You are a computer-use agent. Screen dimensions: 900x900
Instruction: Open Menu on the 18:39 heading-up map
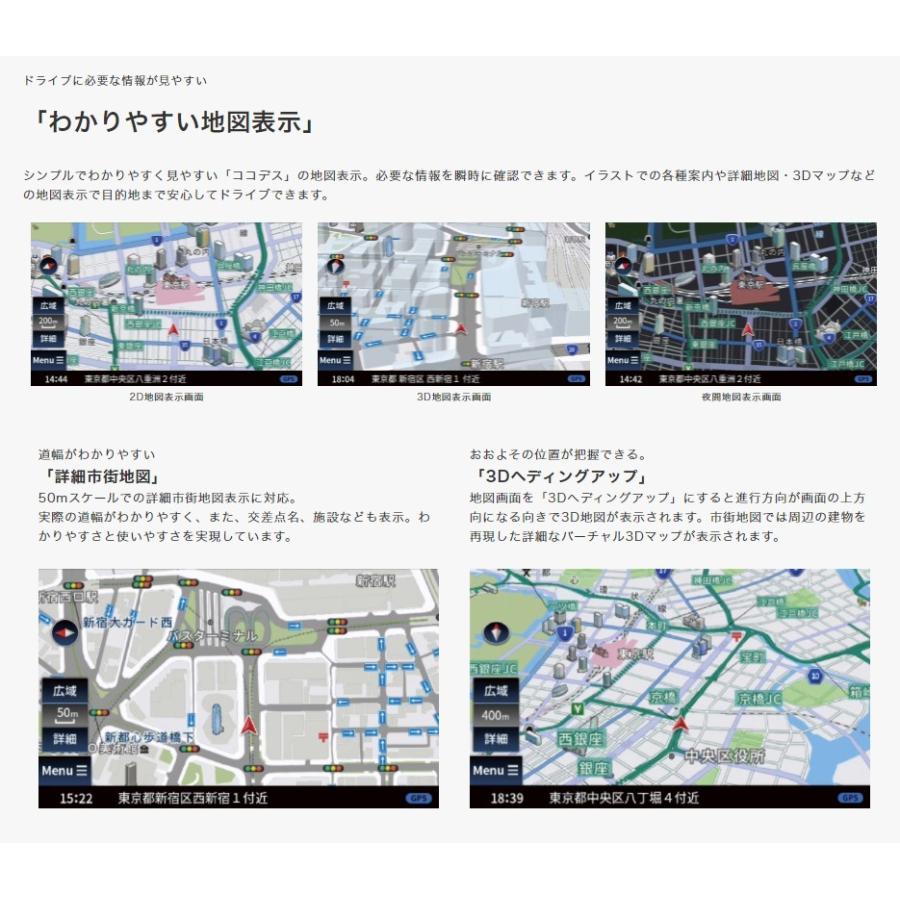click(496, 770)
